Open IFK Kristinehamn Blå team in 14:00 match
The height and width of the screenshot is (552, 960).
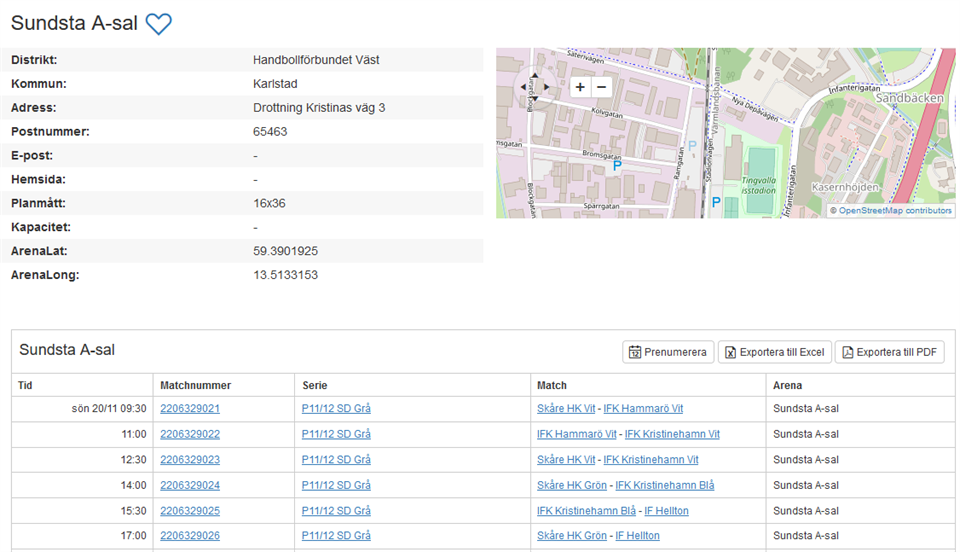664,485
